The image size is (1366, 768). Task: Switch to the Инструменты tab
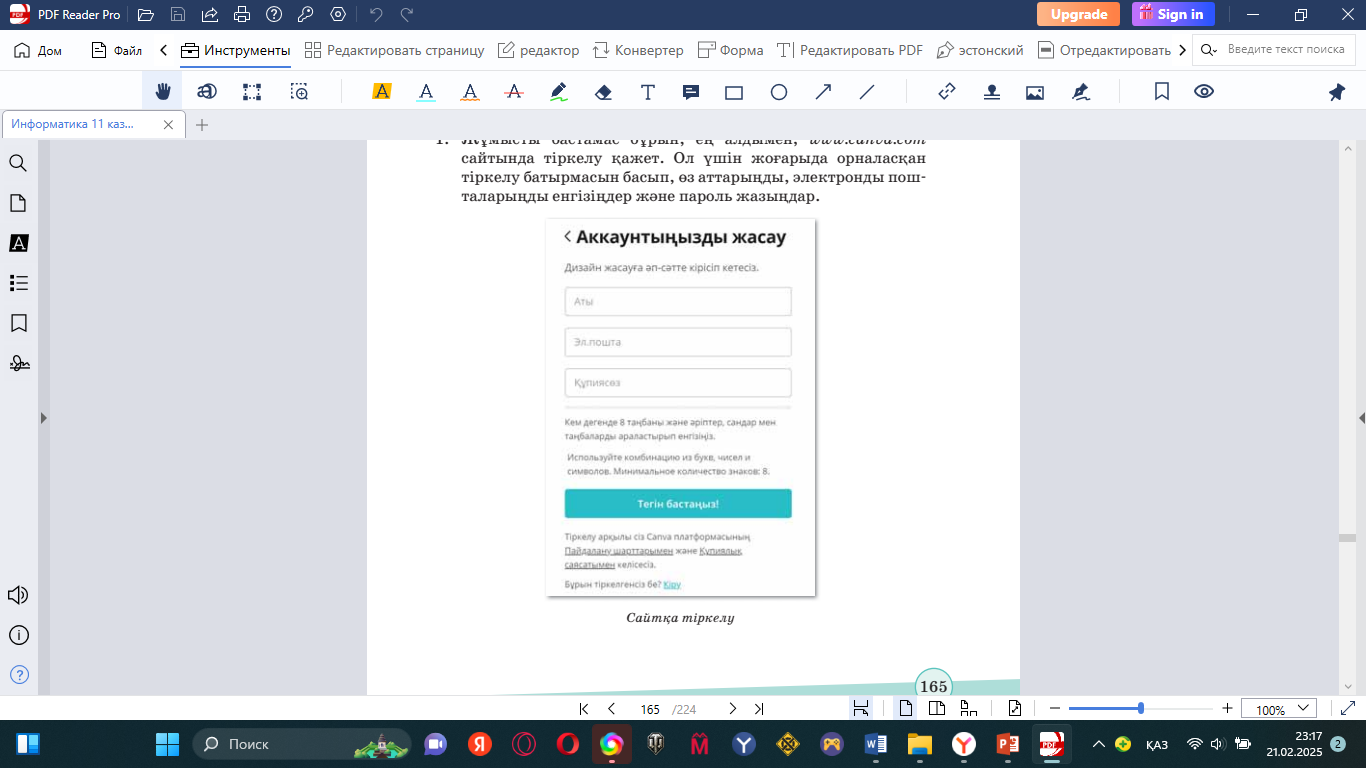point(236,50)
